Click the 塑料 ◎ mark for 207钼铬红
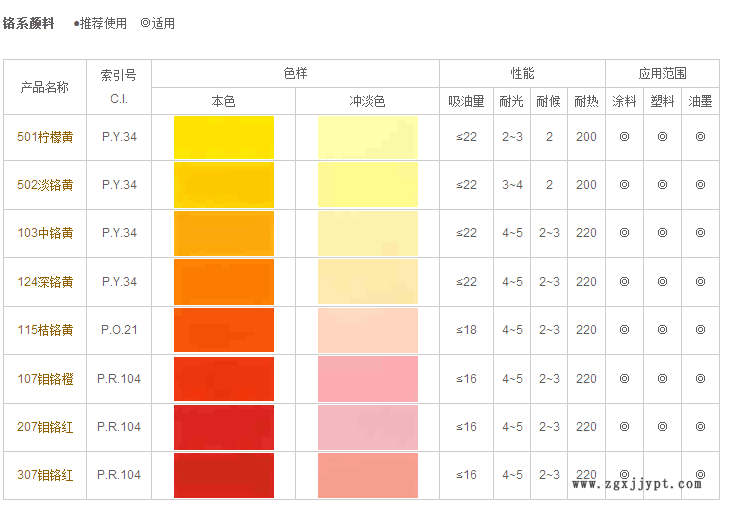This screenshot has height=506, width=729. (662, 427)
